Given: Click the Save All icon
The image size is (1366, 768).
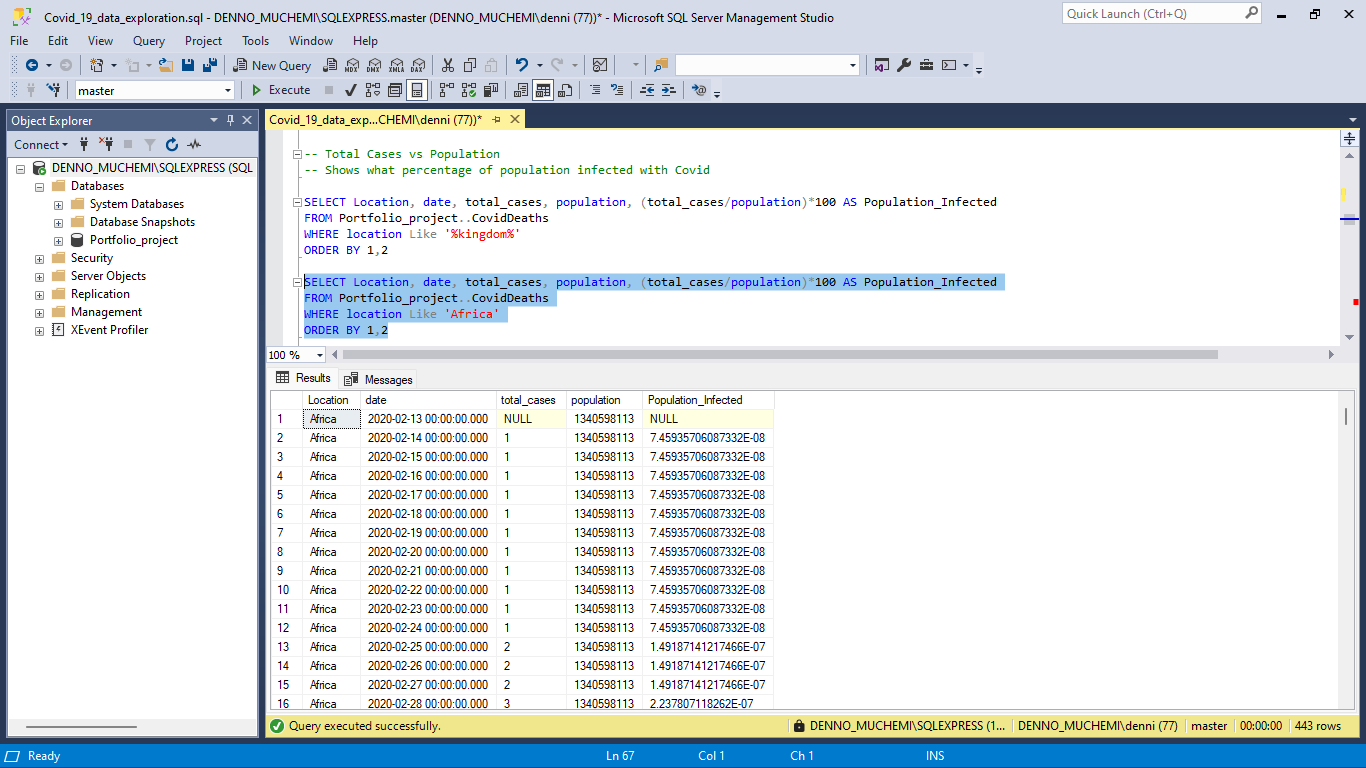Looking at the screenshot, I should click(210, 65).
